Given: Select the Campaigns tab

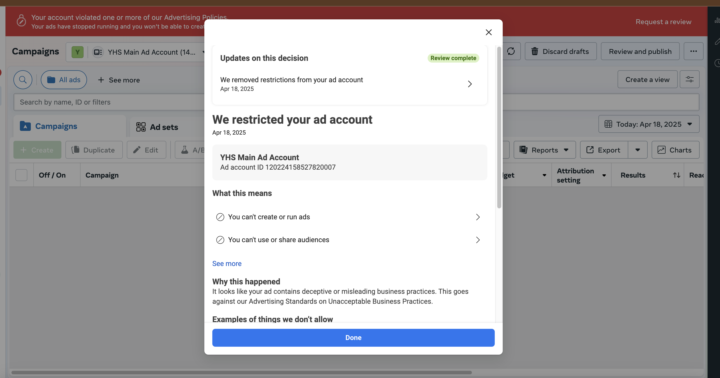Looking at the screenshot, I should [49, 126].
